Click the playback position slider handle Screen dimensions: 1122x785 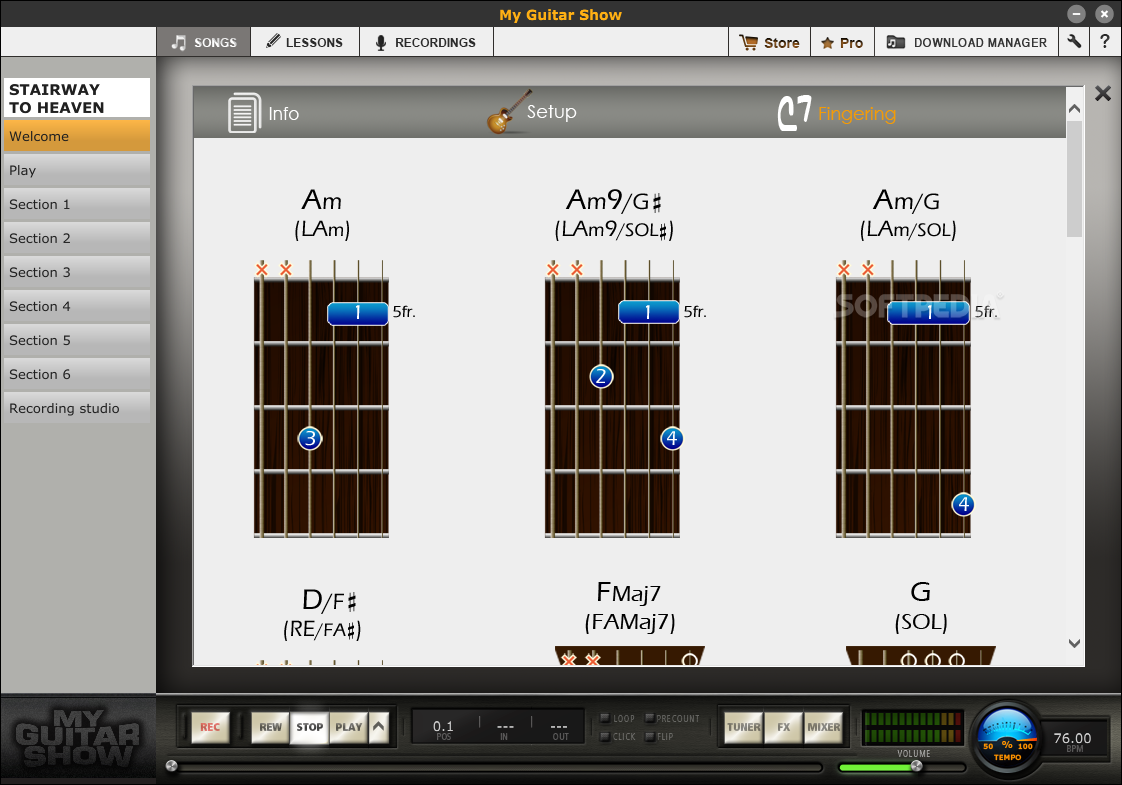171,766
